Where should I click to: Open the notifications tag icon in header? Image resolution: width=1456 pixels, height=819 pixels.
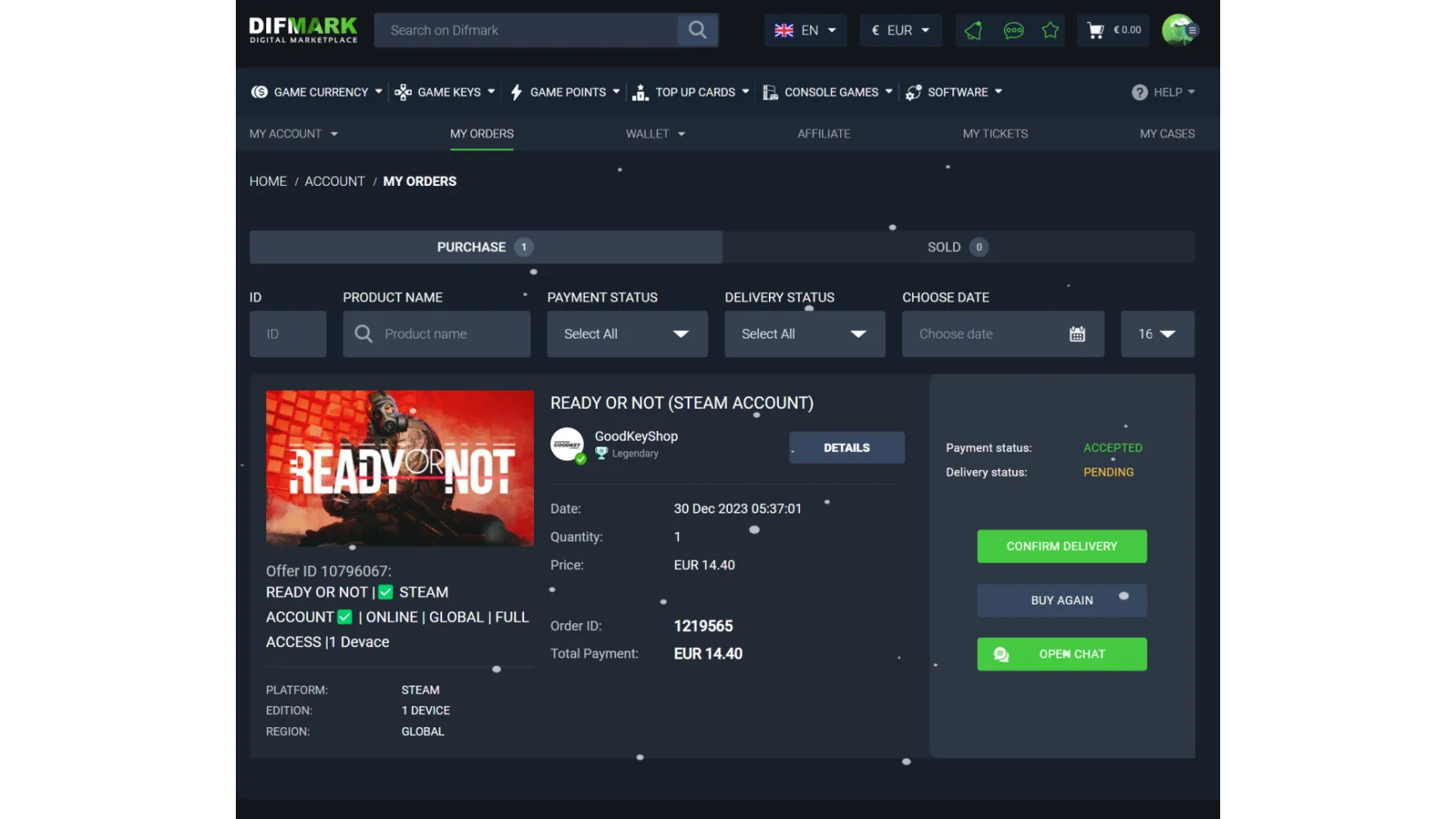pos(973,30)
